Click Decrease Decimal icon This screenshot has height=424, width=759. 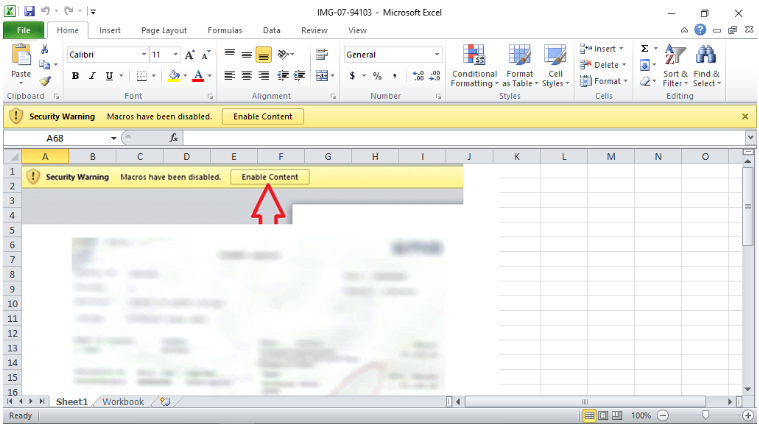tap(435, 76)
